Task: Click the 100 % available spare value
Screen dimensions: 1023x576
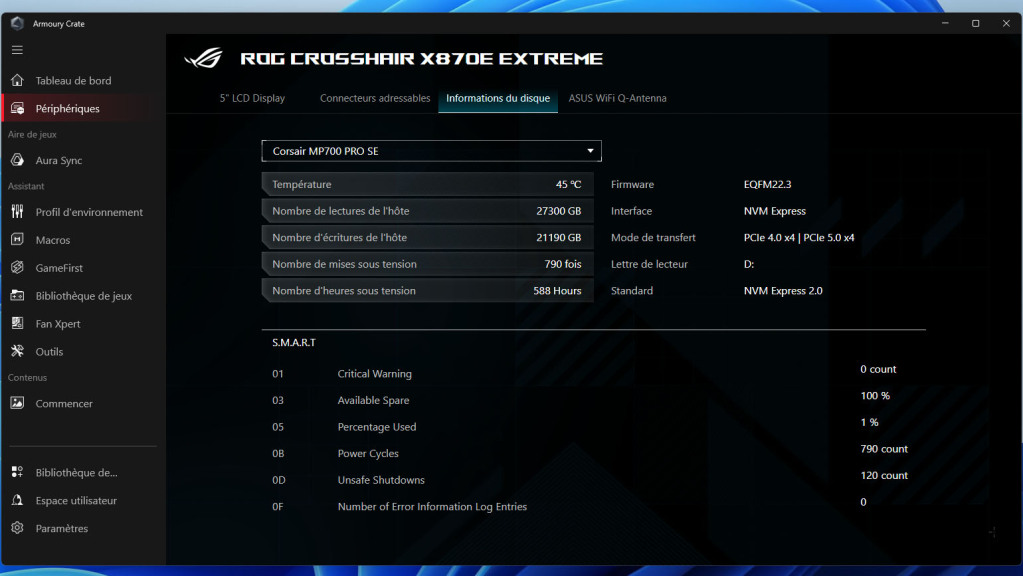Action: [x=875, y=395]
